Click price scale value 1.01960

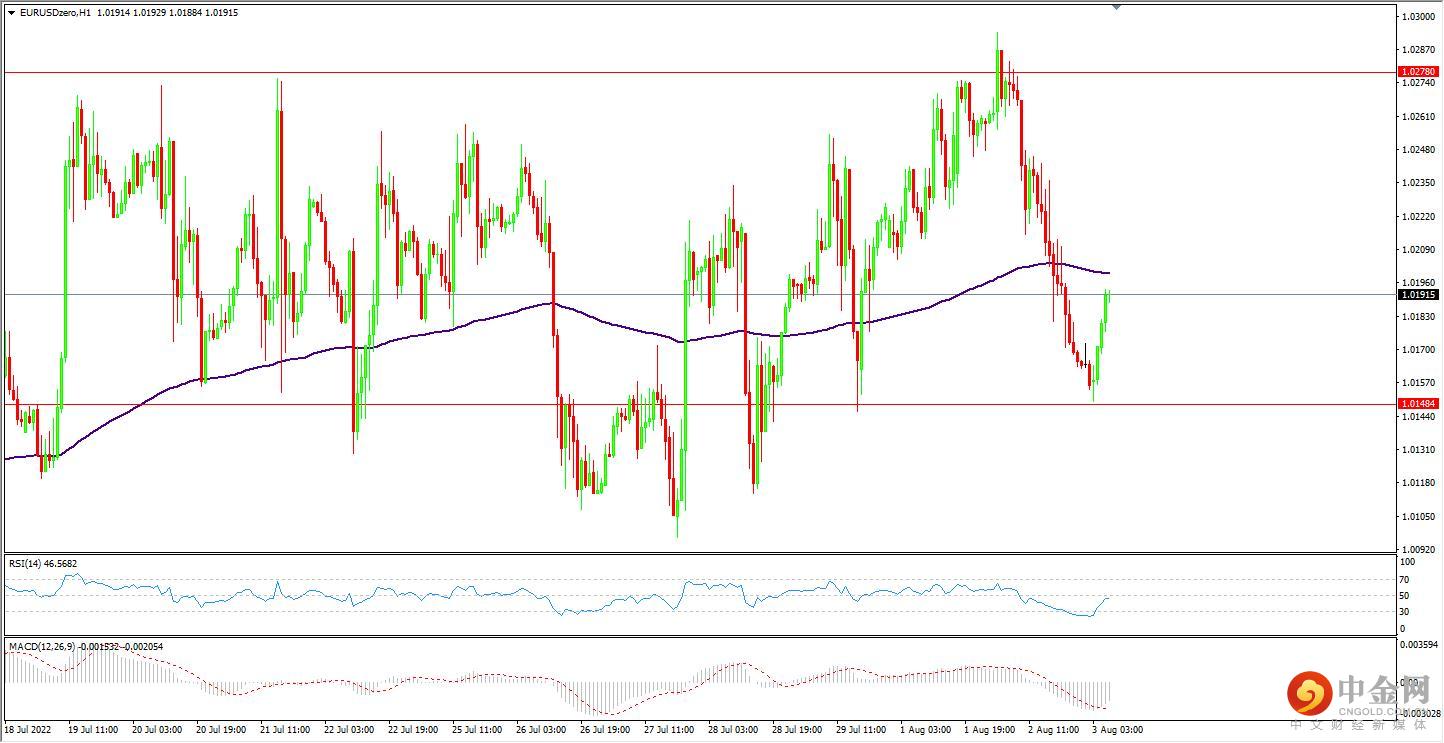(1419, 283)
